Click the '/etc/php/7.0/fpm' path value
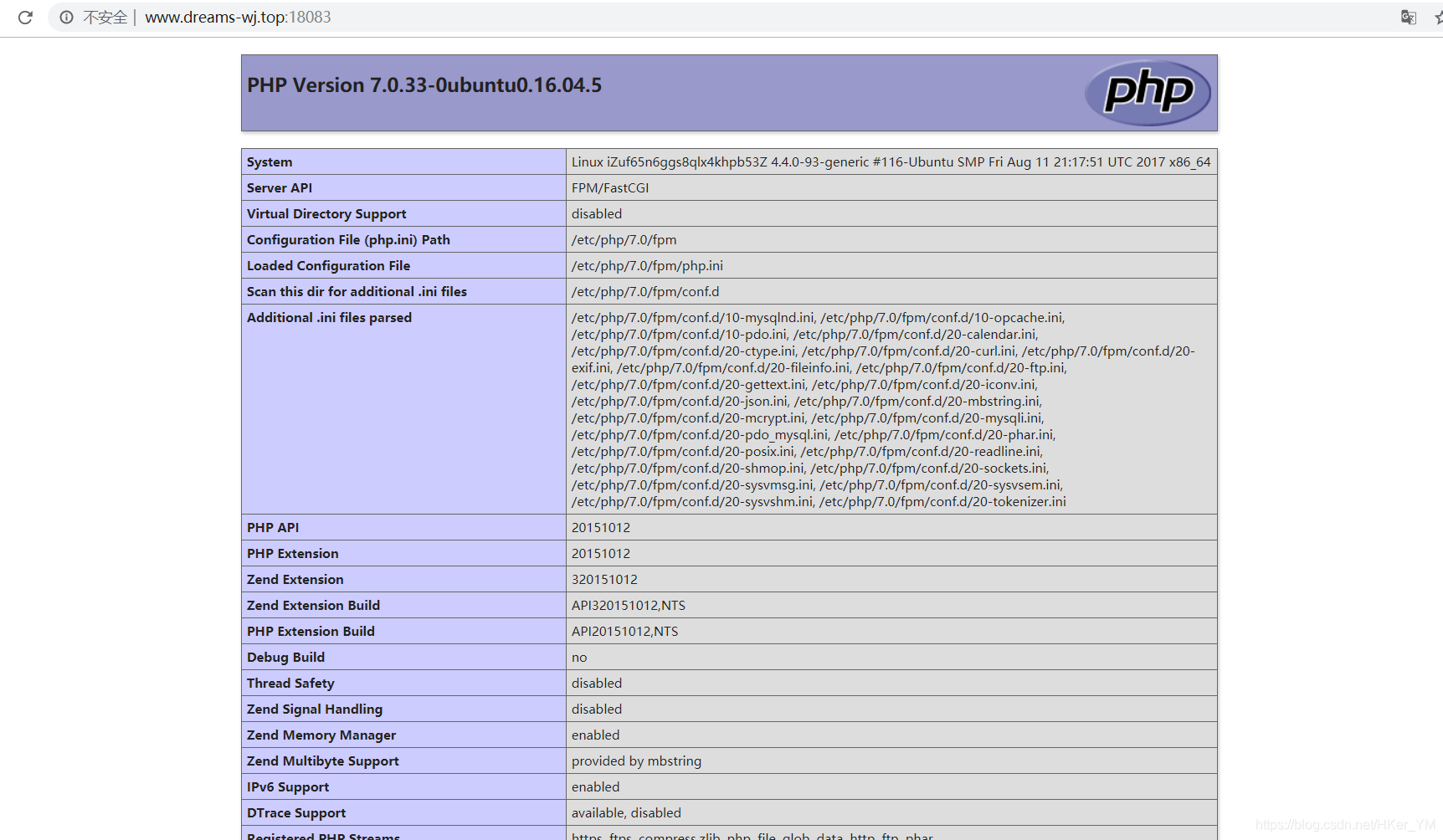Screen dimensions: 1443x840 624,240
